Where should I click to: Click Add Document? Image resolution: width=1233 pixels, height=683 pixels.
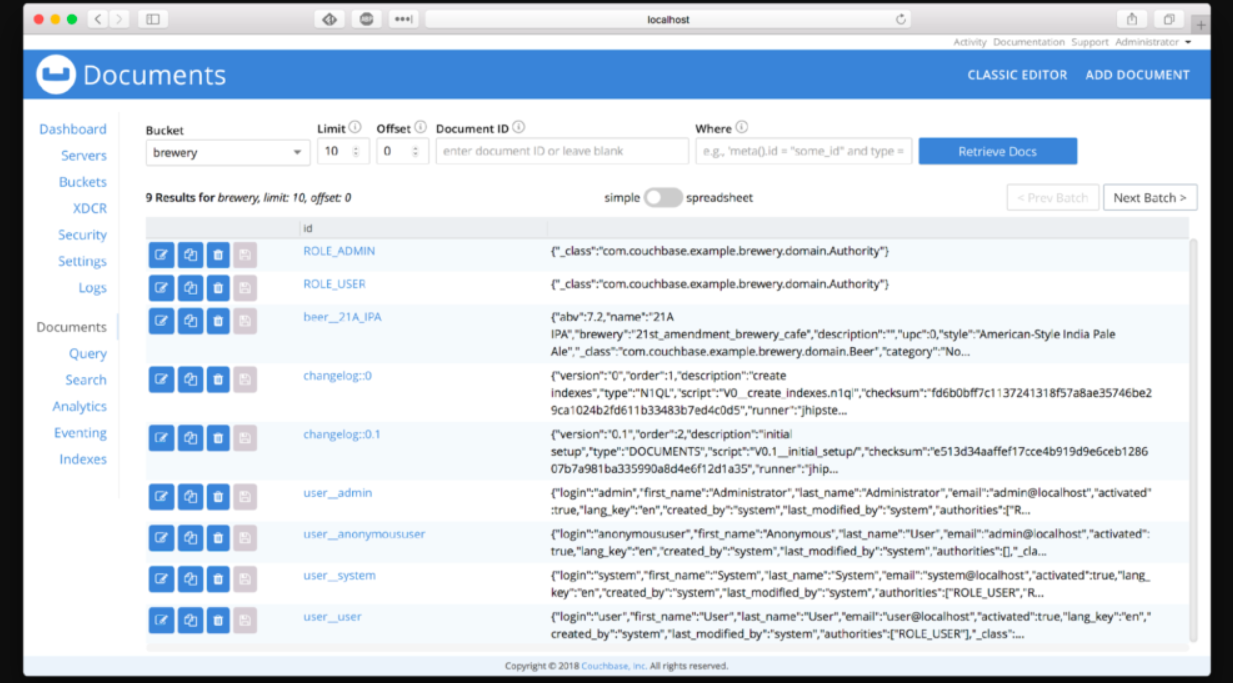(x=1138, y=75)
